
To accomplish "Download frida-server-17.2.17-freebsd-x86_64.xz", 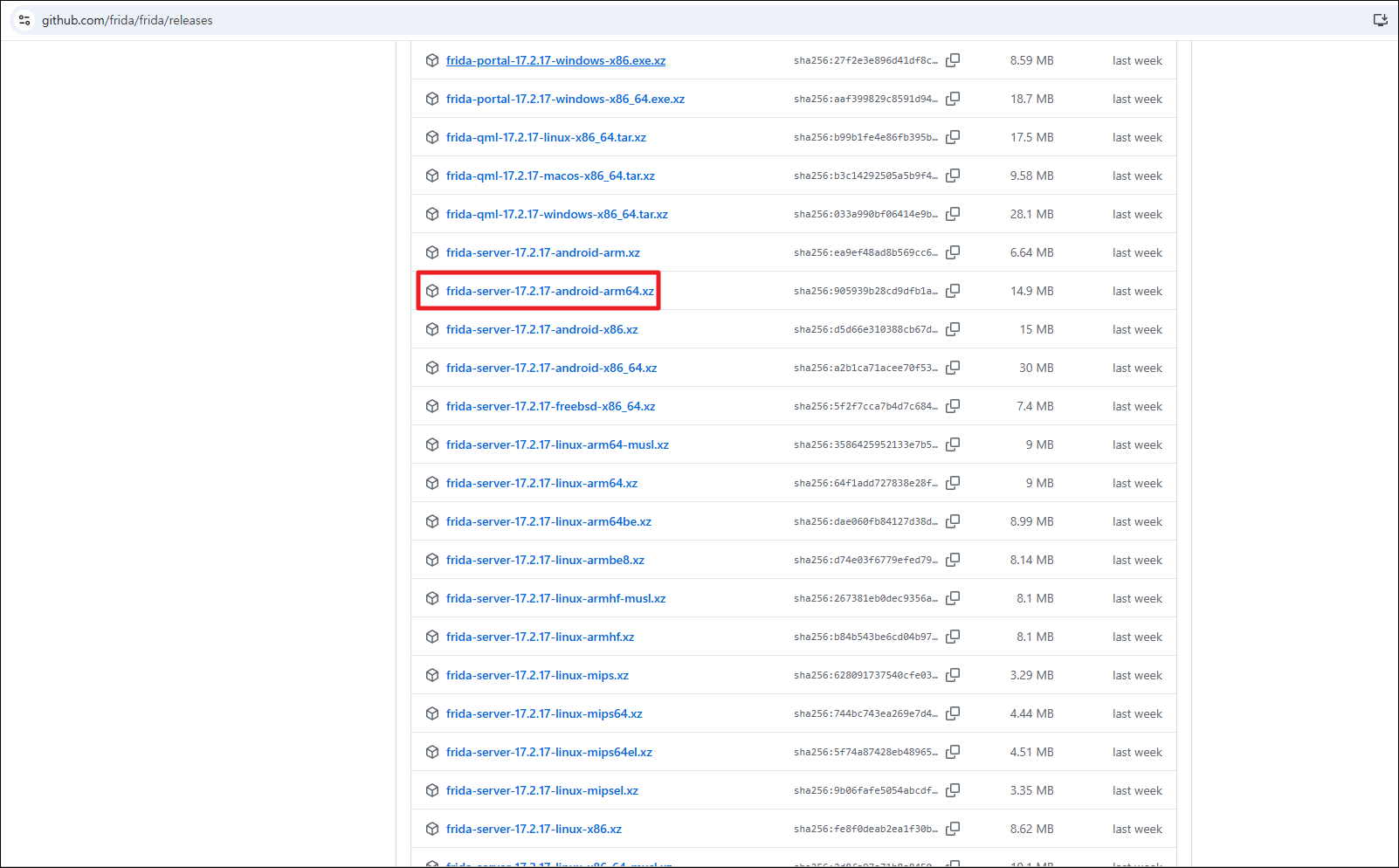I will click(x=551, y=406).
